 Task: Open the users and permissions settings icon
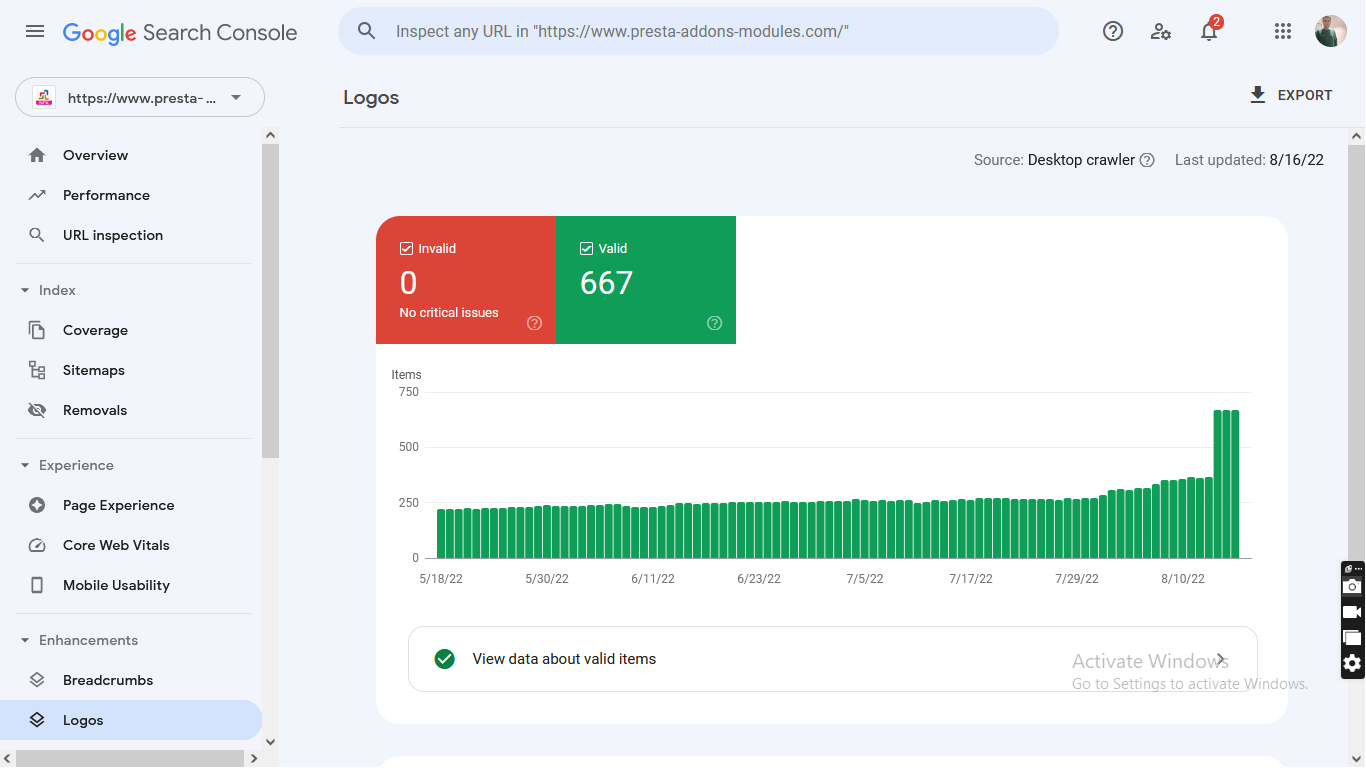1161,31
